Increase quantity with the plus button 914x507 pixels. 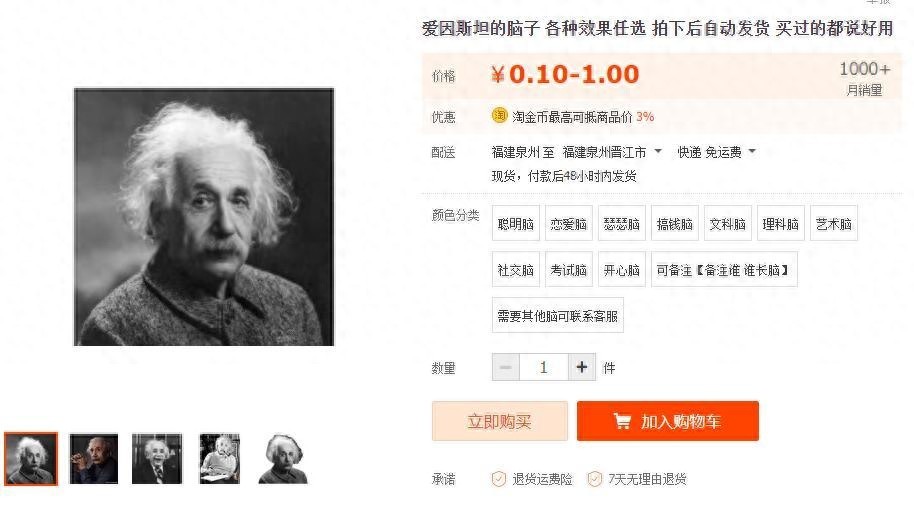[582, 367]
